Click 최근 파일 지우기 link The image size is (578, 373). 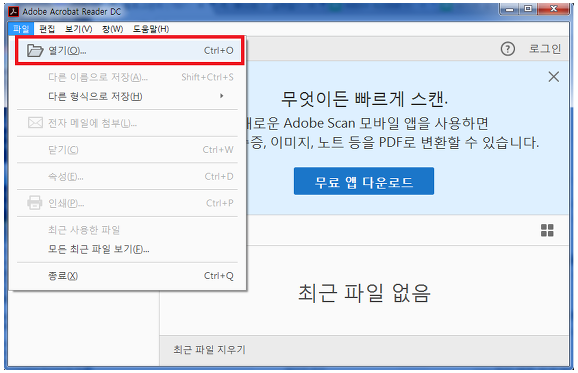point(209,349)
